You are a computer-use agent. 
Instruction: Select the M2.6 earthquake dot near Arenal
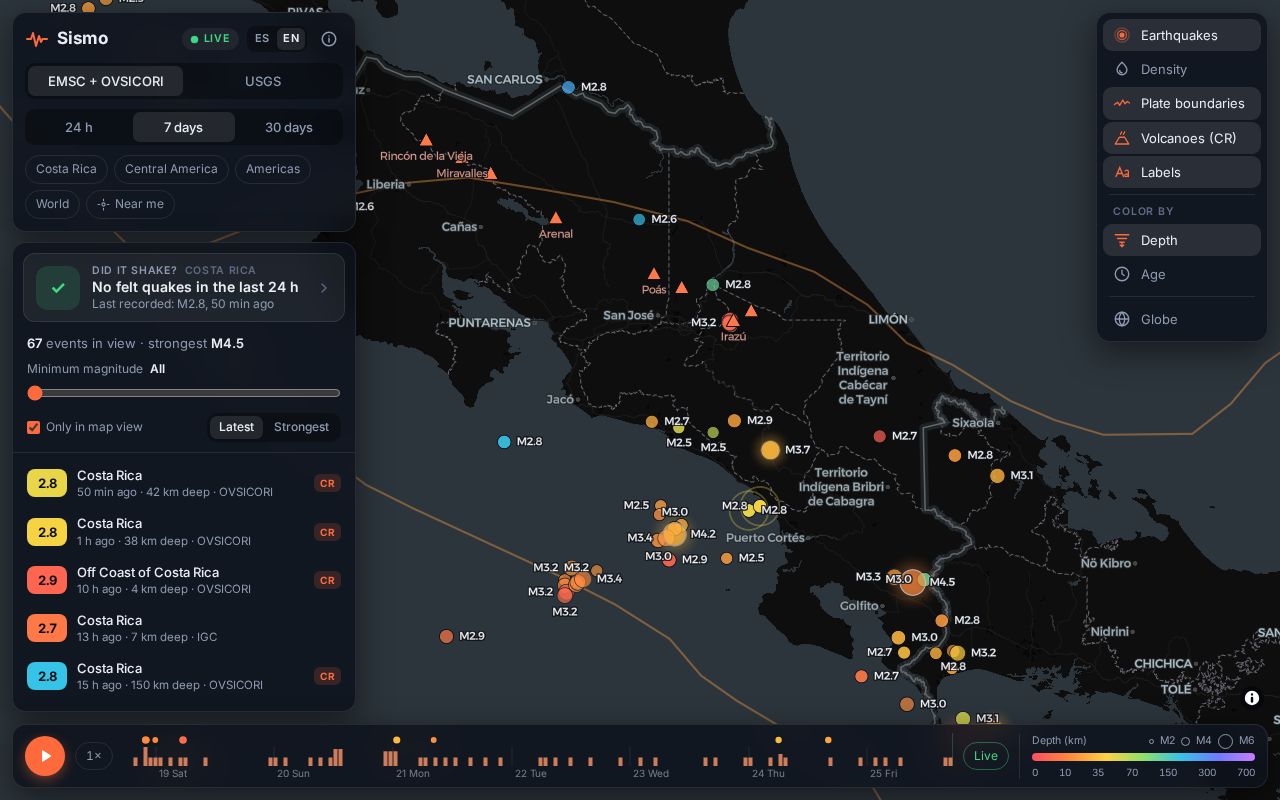(x=639, y=219)
